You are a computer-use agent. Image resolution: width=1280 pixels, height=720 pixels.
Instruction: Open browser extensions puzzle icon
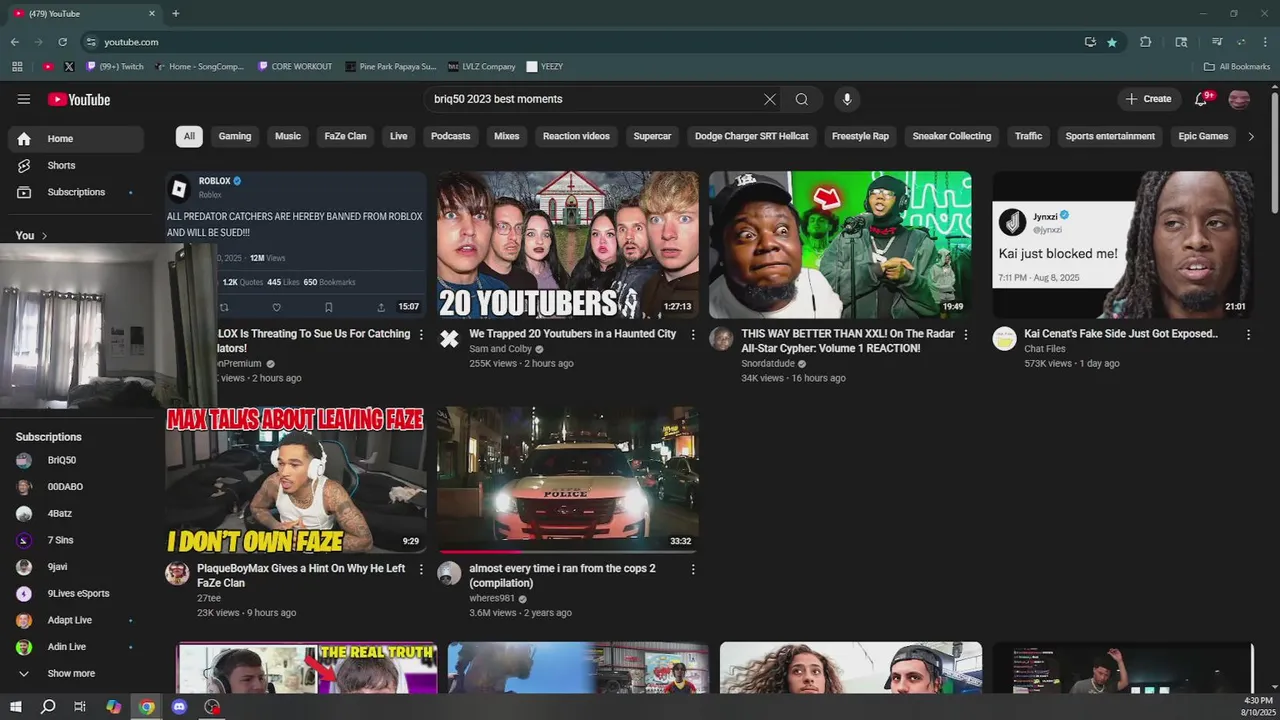pos(1146,42)
